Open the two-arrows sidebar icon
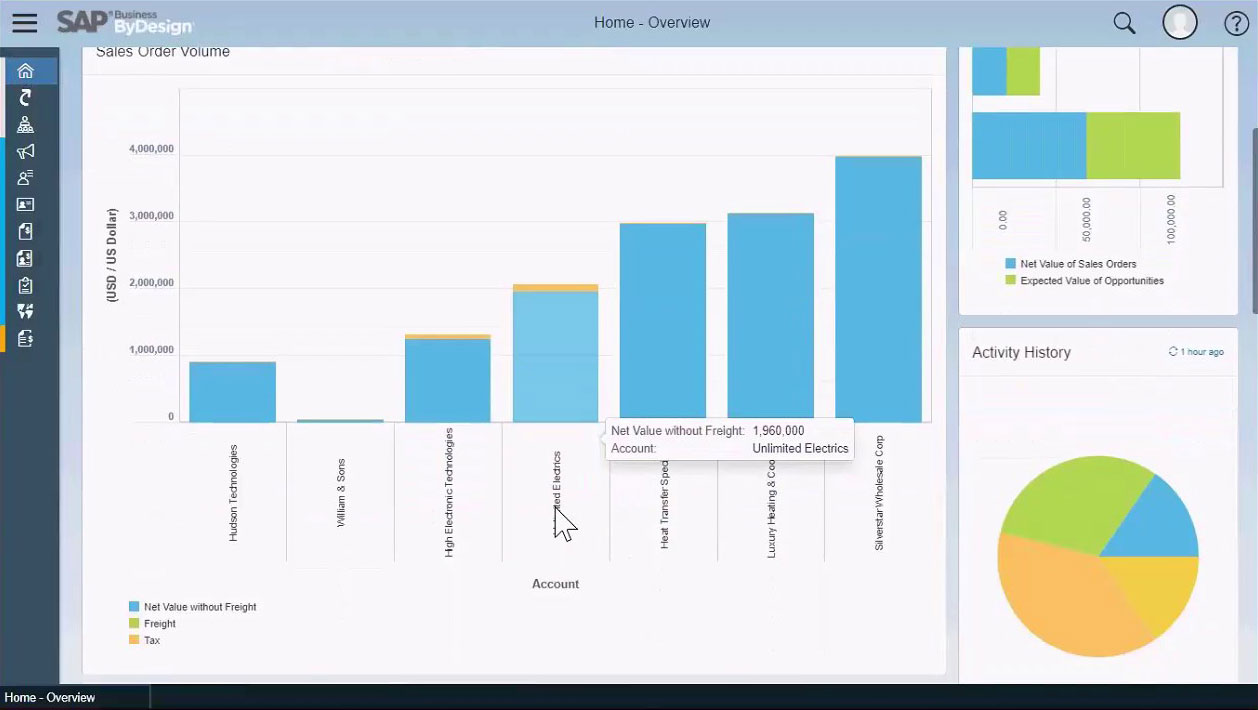Image resolution: width=1258 pixels, height=710 pixels. pyautogui.click(x=26, y=312)
